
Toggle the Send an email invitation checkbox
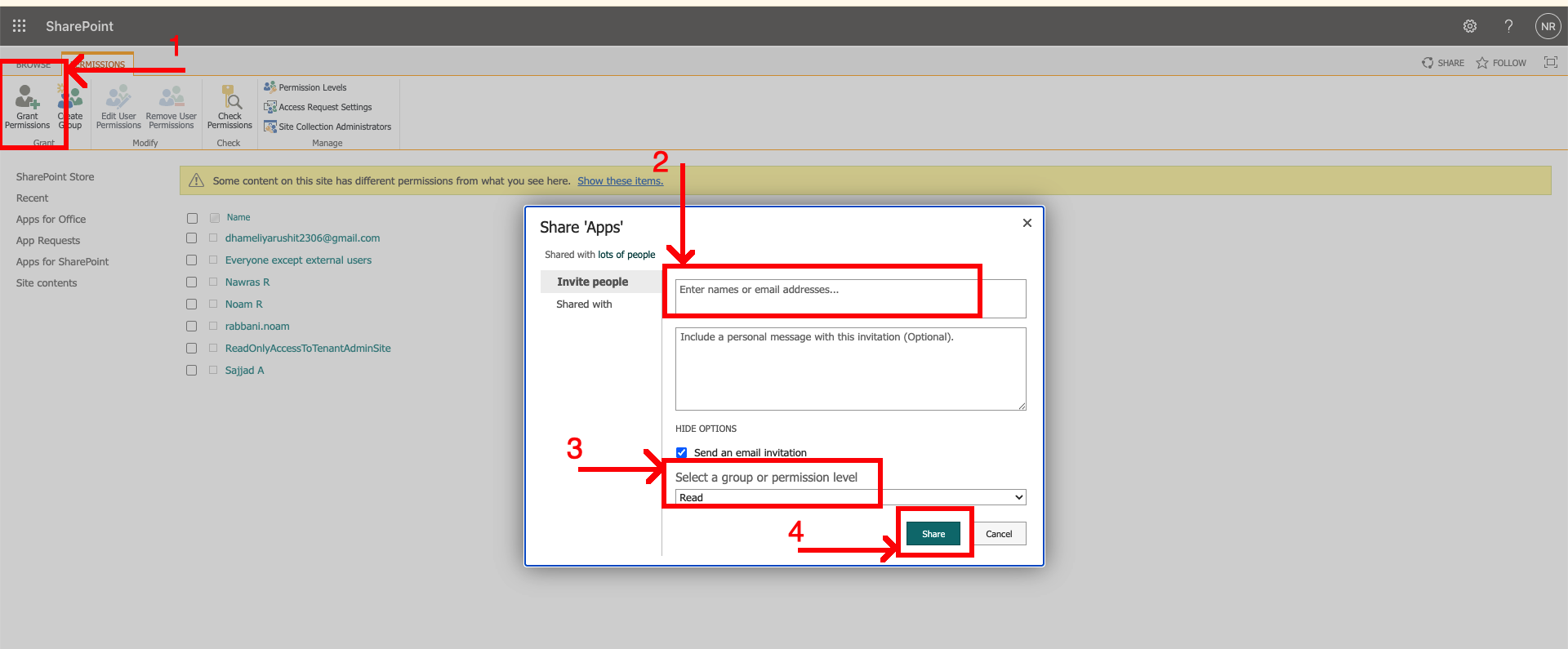(x=681, y=452)
